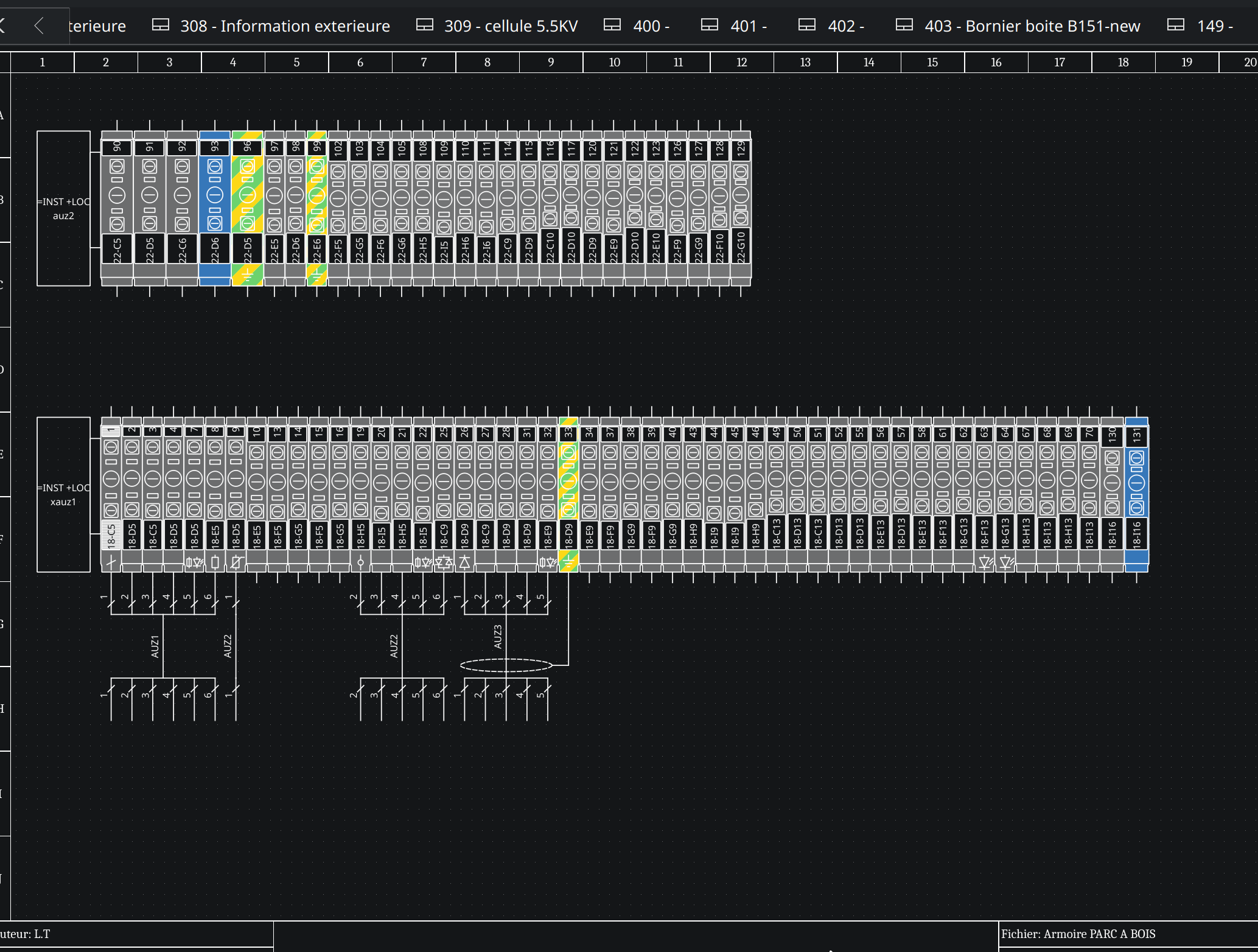1258x952 pixels.
Task: Click the diode symbol under terminal 26
Action: click(464, 562)
